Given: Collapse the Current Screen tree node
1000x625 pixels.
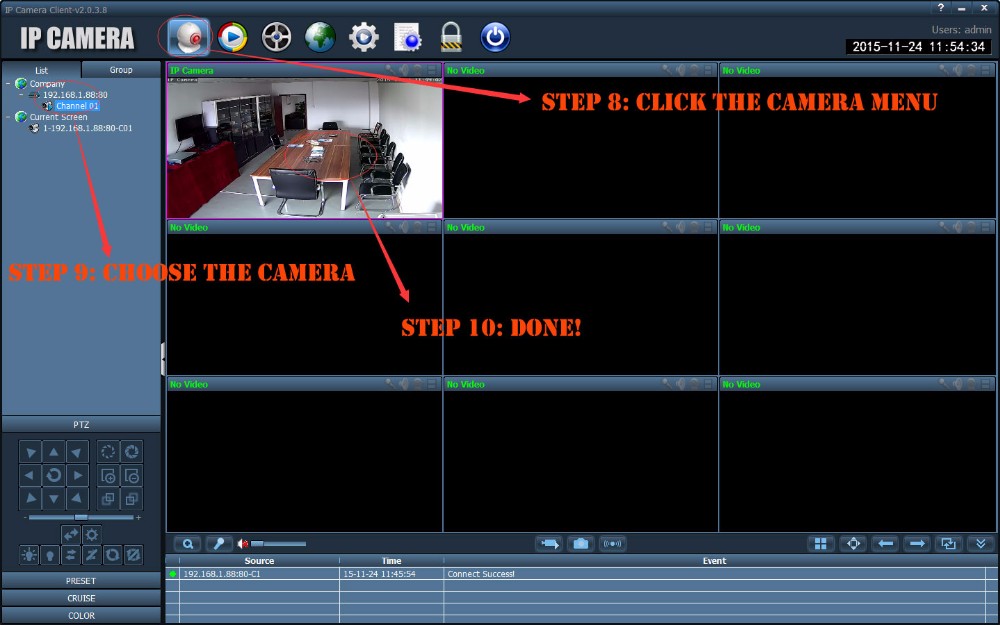Looking at the screenshot, I should (8, 117).
